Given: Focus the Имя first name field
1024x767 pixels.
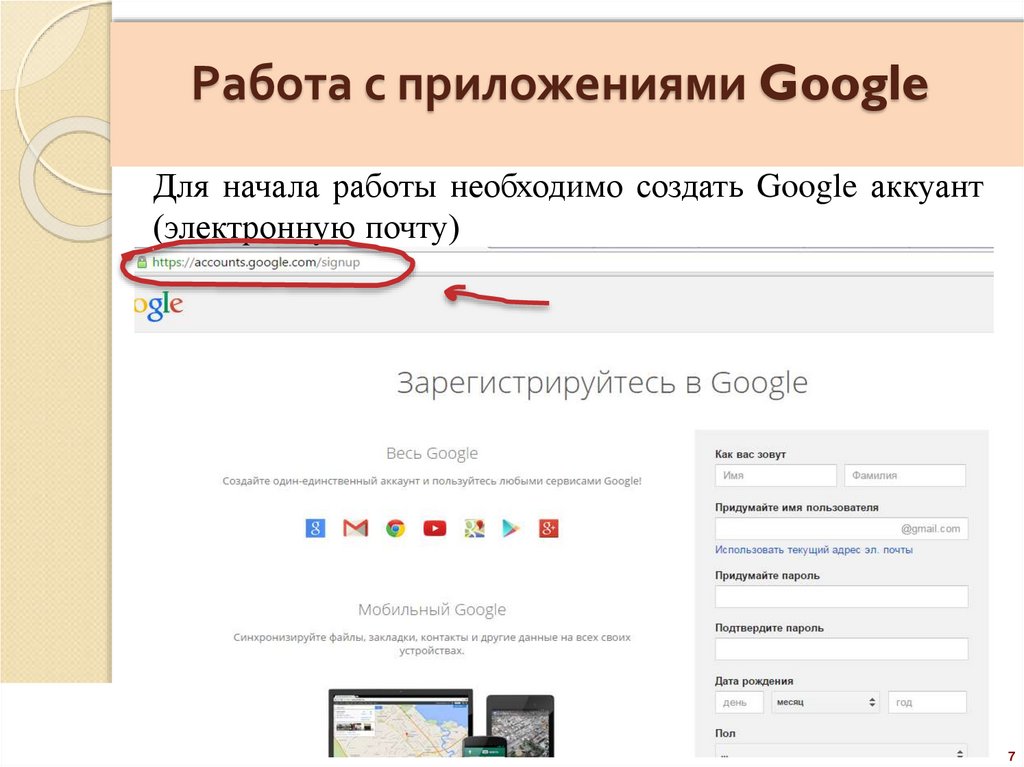Looking at the screenshot, I should [x=775, y=476].
